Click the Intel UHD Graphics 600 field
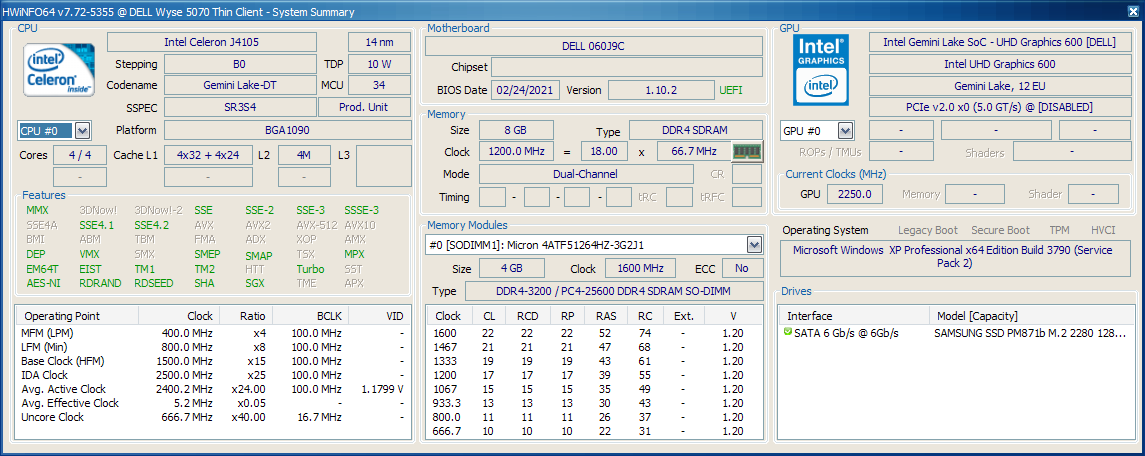1145x456 pixels. coord(999,64)
